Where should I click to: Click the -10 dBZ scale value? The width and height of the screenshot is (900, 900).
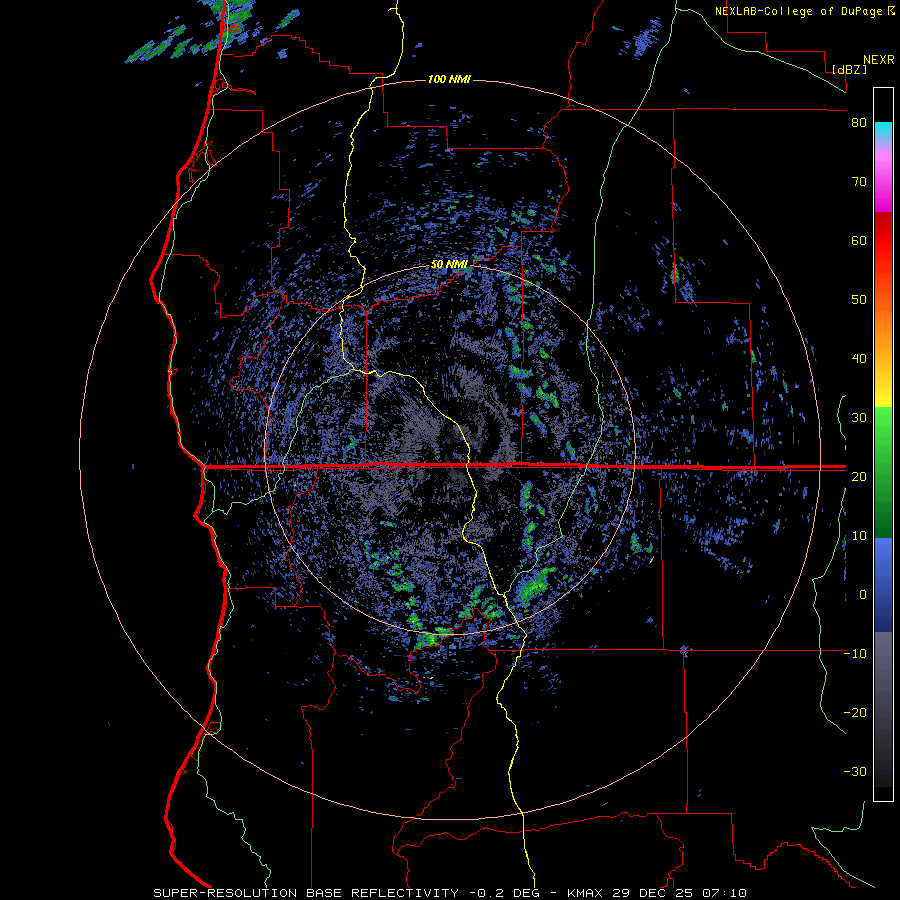(855, 654)
